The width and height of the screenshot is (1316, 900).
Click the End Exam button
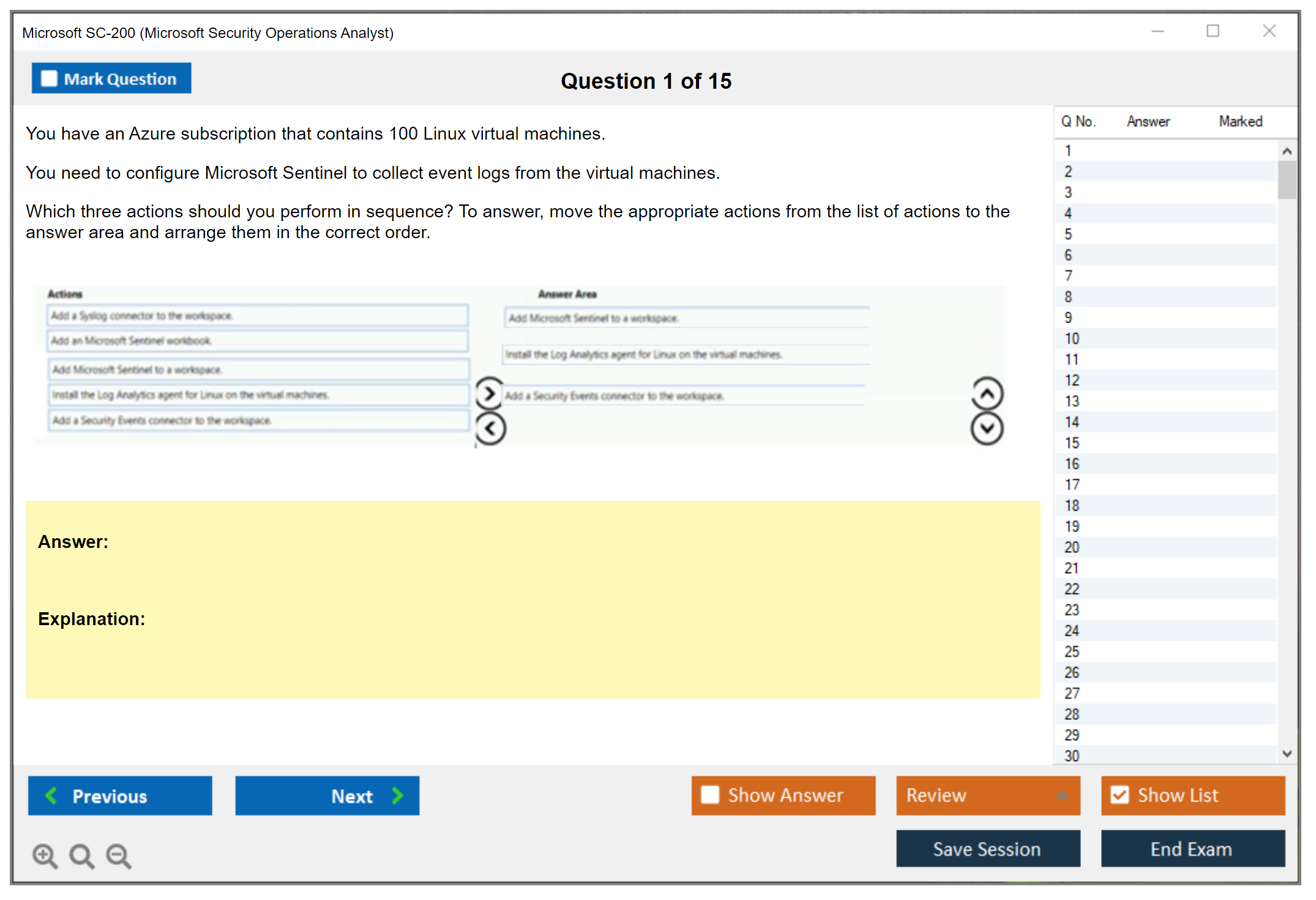click(x=1192, y=849)
